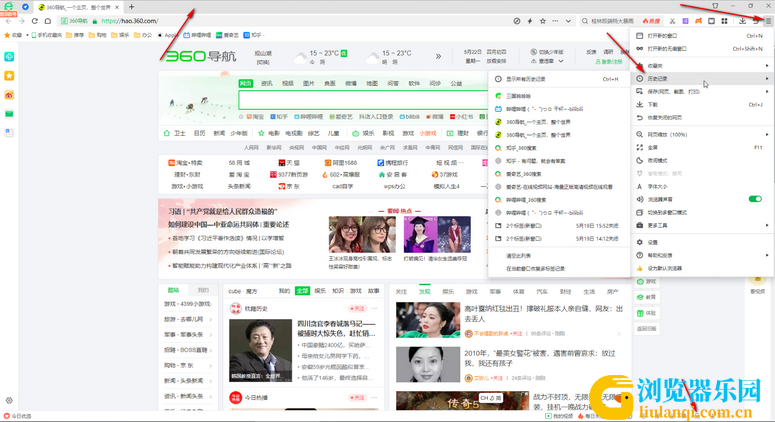Click the circular block icon in address bar
This screenshot has width=775, height=422.
click(x=517, y=21)
